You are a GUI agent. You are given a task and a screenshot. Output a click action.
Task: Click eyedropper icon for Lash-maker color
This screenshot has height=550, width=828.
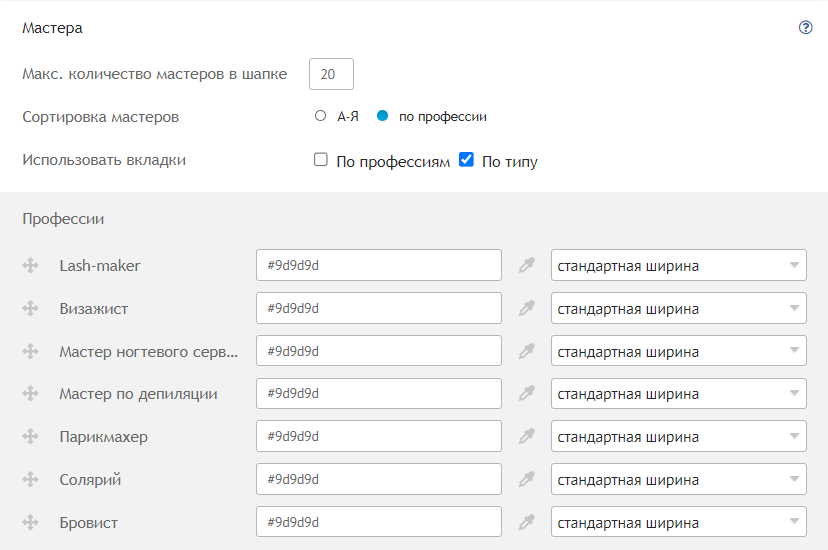[526, 265]
